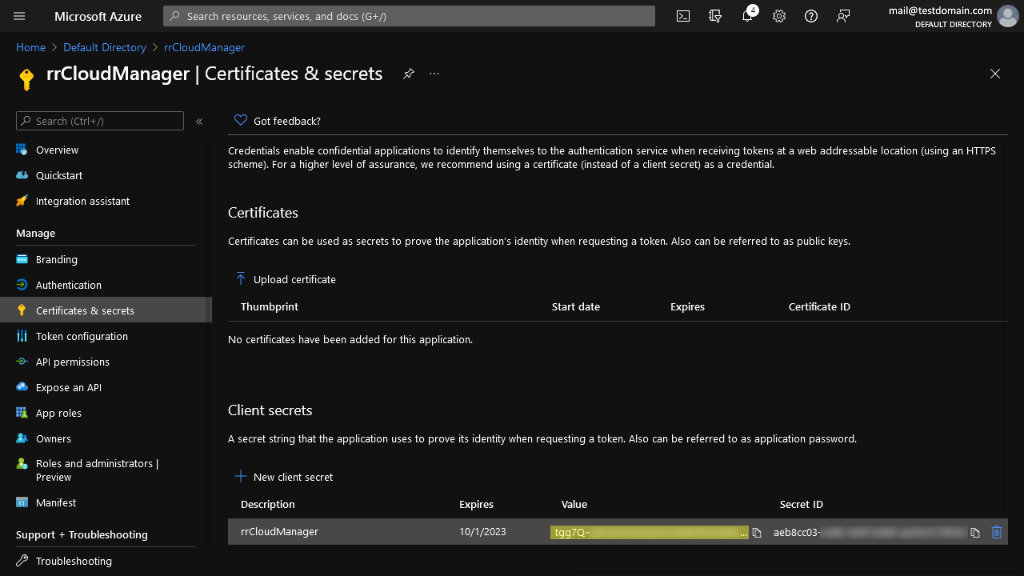Click the highlighted secret value tgg7Q-
Image resolution: width=1024 pixels, height=576 pixels.
649,532
